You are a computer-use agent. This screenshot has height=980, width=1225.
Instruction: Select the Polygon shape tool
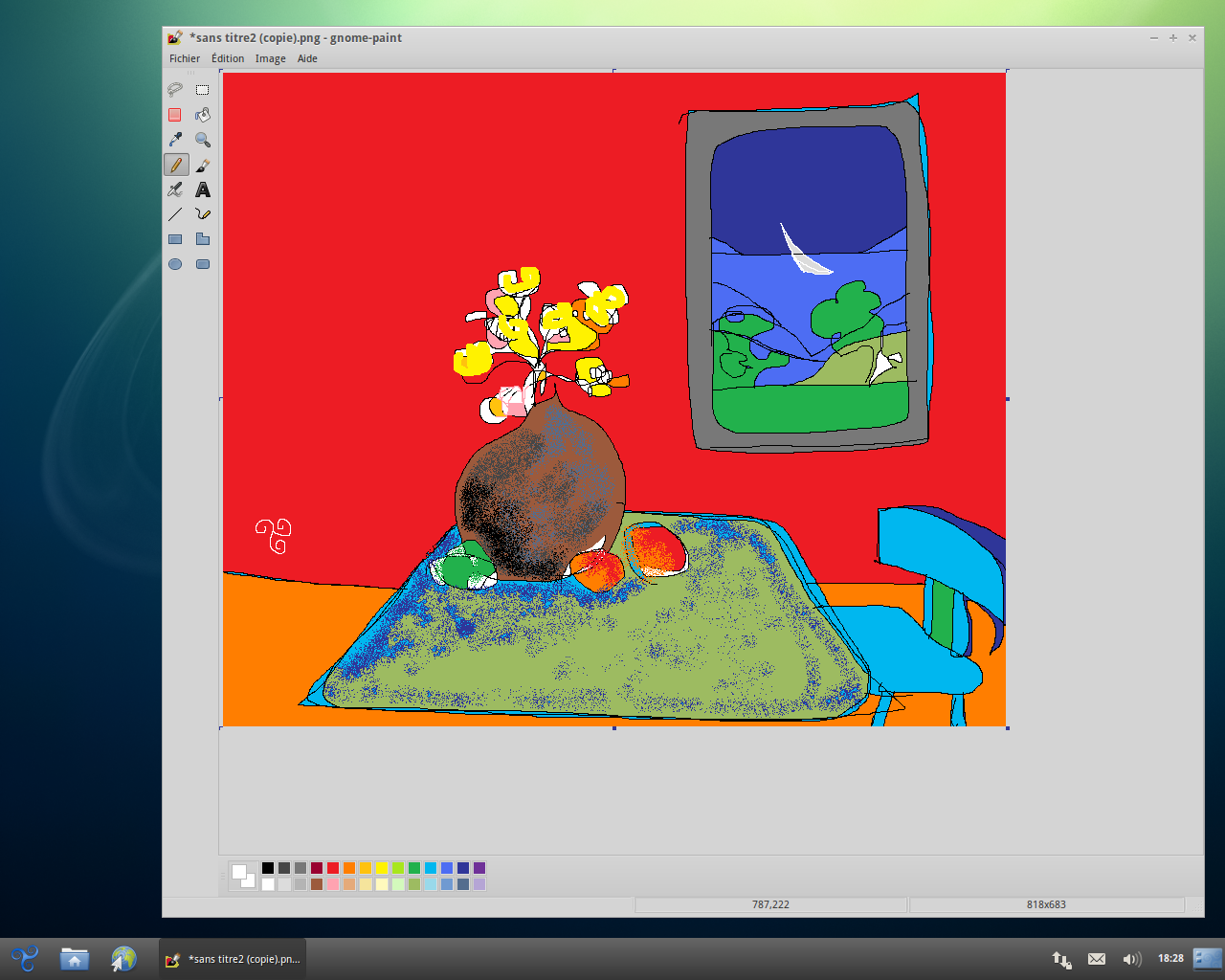pos(203,239)
